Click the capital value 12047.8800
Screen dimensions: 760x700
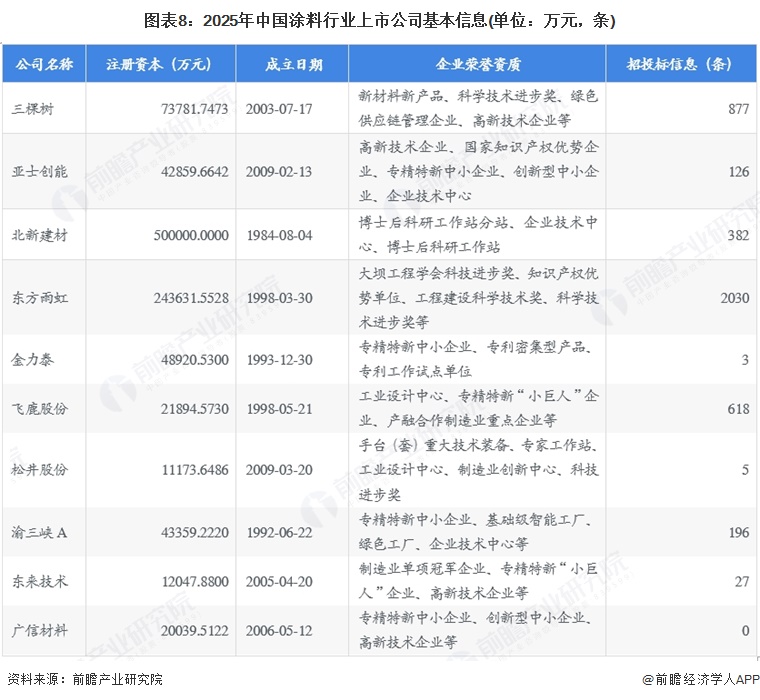[x=195, y=581]
